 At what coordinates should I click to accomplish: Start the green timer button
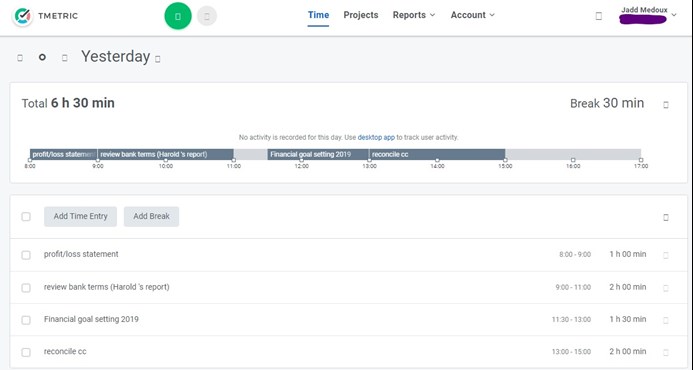(178, 16)
